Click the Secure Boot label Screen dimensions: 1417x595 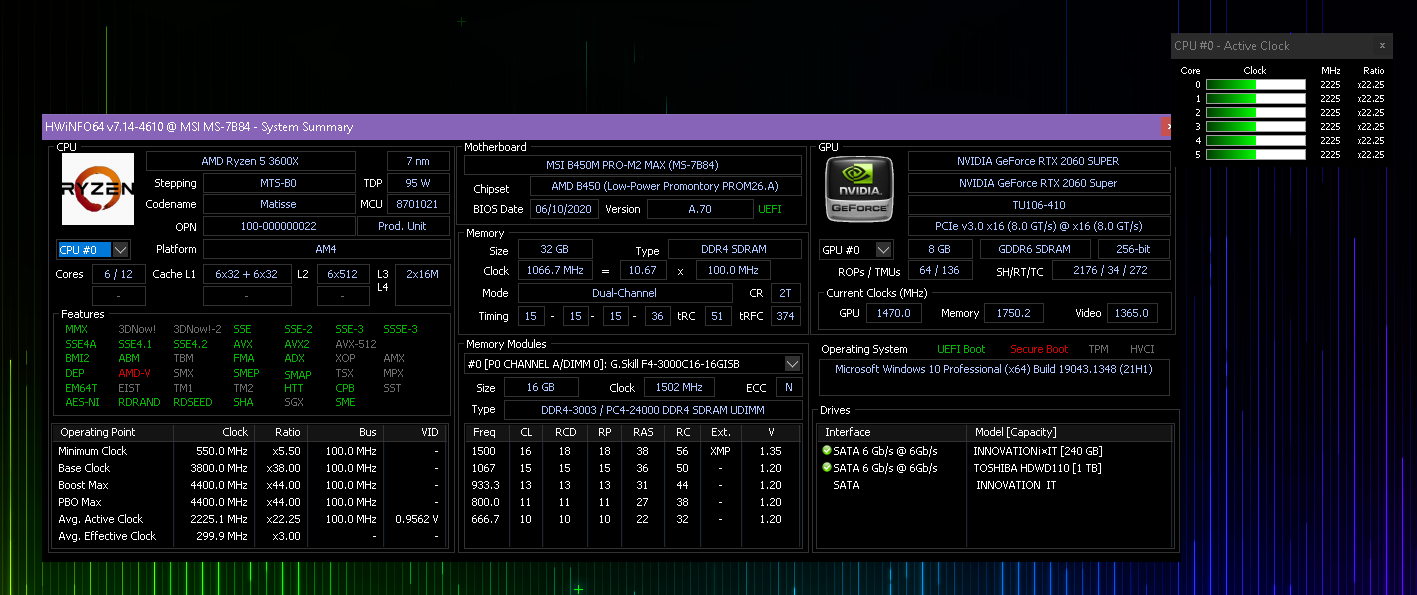pyautogui.click(x=1039, y=349)
